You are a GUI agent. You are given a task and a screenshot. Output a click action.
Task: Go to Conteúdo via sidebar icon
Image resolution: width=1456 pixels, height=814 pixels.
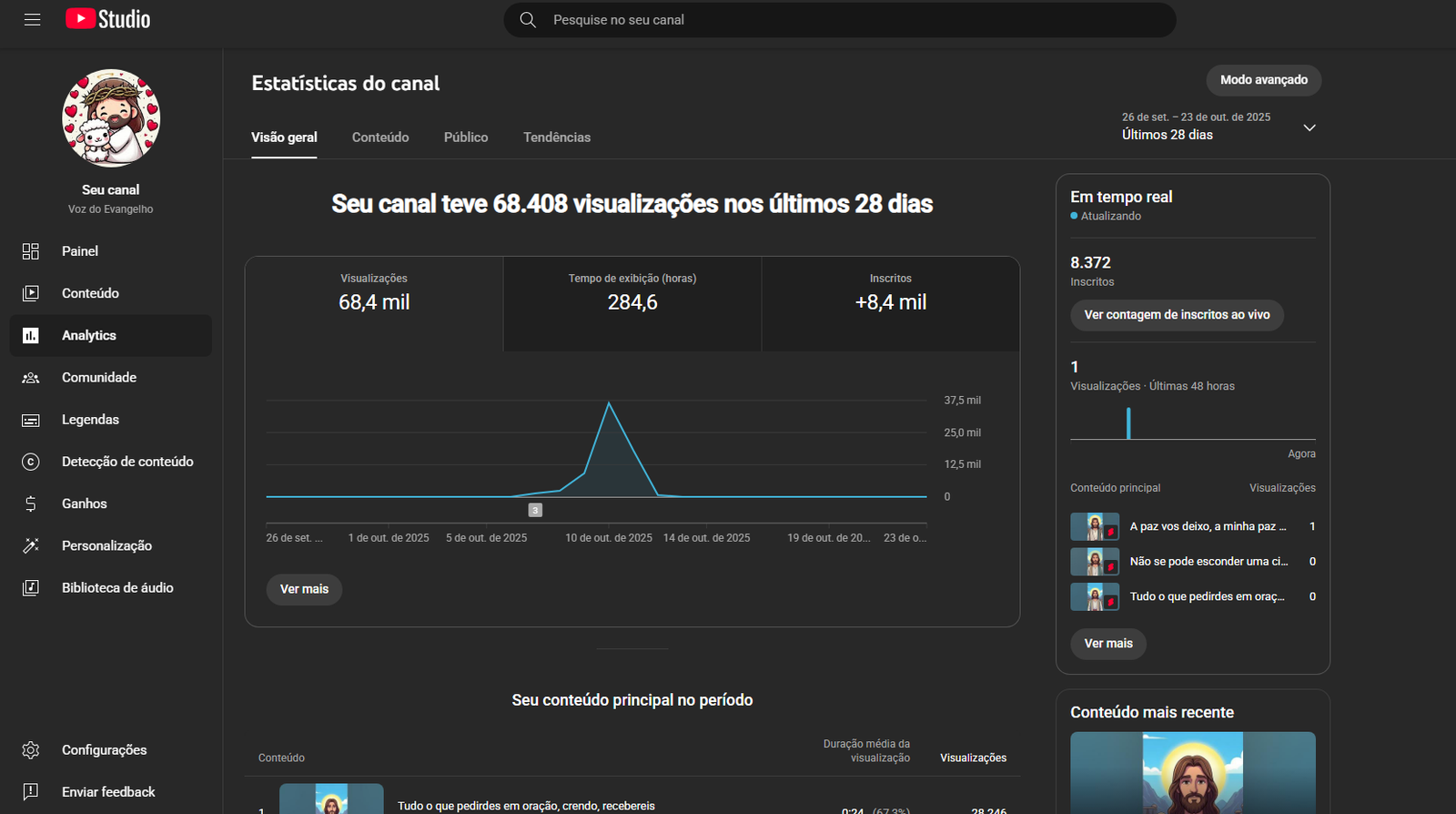coord(31,293)
